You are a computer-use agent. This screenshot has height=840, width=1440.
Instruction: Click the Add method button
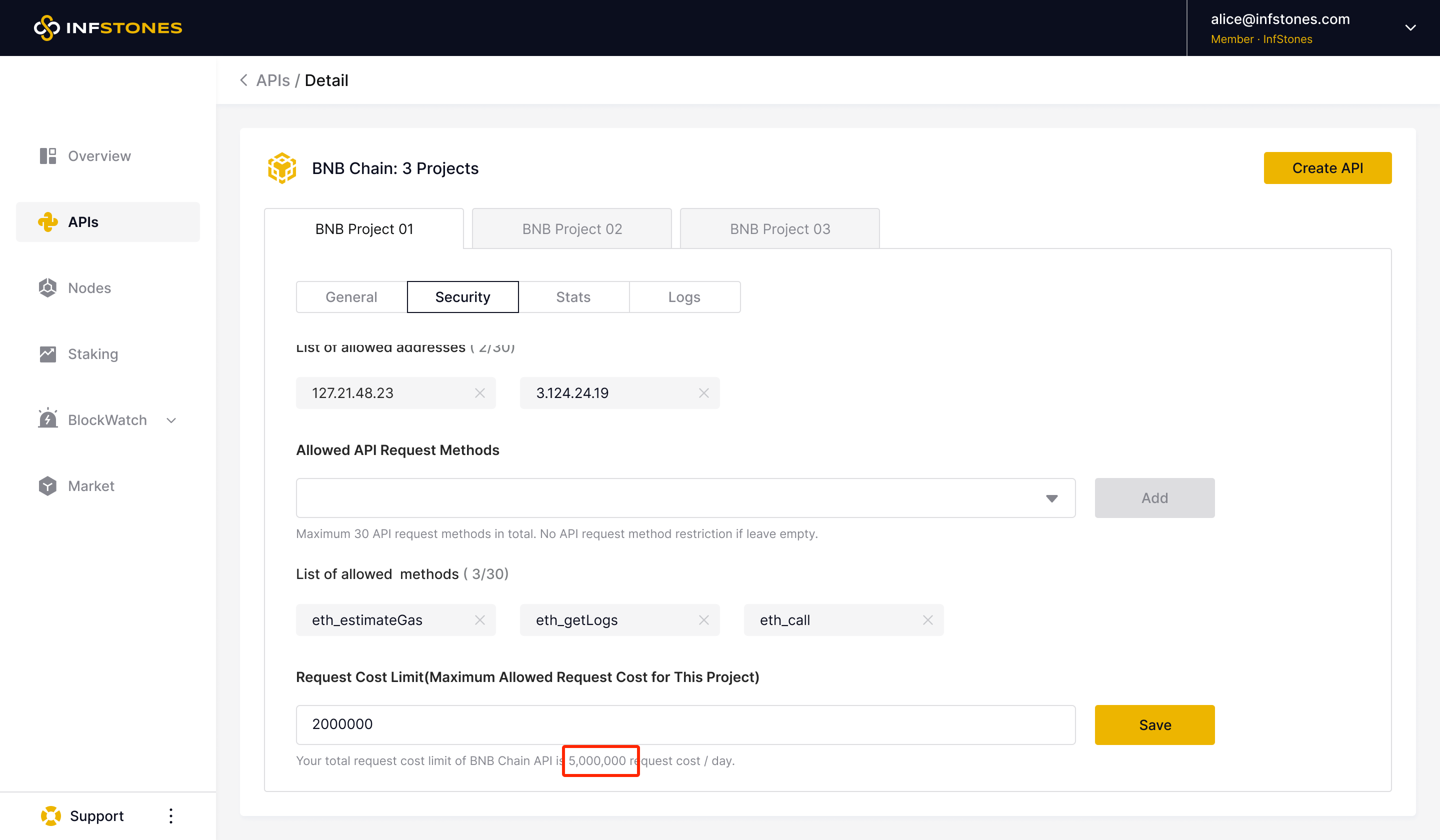coord(1154,497)
